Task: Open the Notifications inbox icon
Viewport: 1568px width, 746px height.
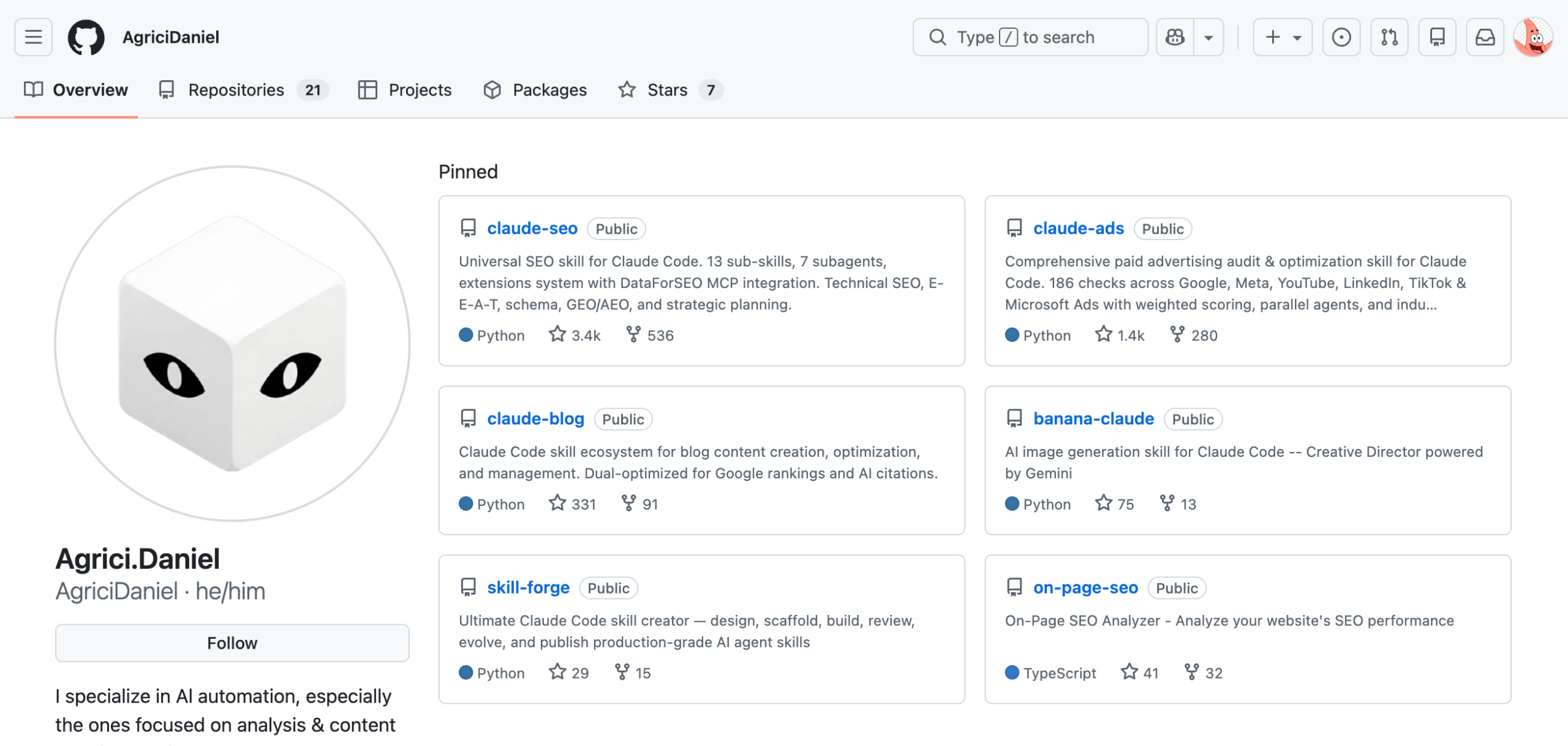Action: 1485,37
